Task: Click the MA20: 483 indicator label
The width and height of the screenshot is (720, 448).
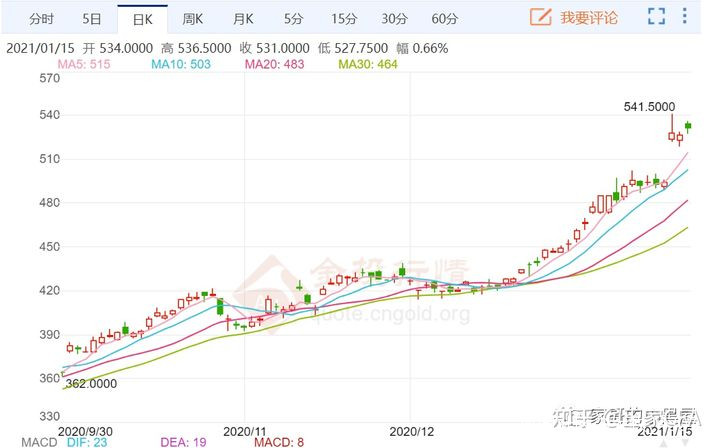Action: tap(275, 64)
